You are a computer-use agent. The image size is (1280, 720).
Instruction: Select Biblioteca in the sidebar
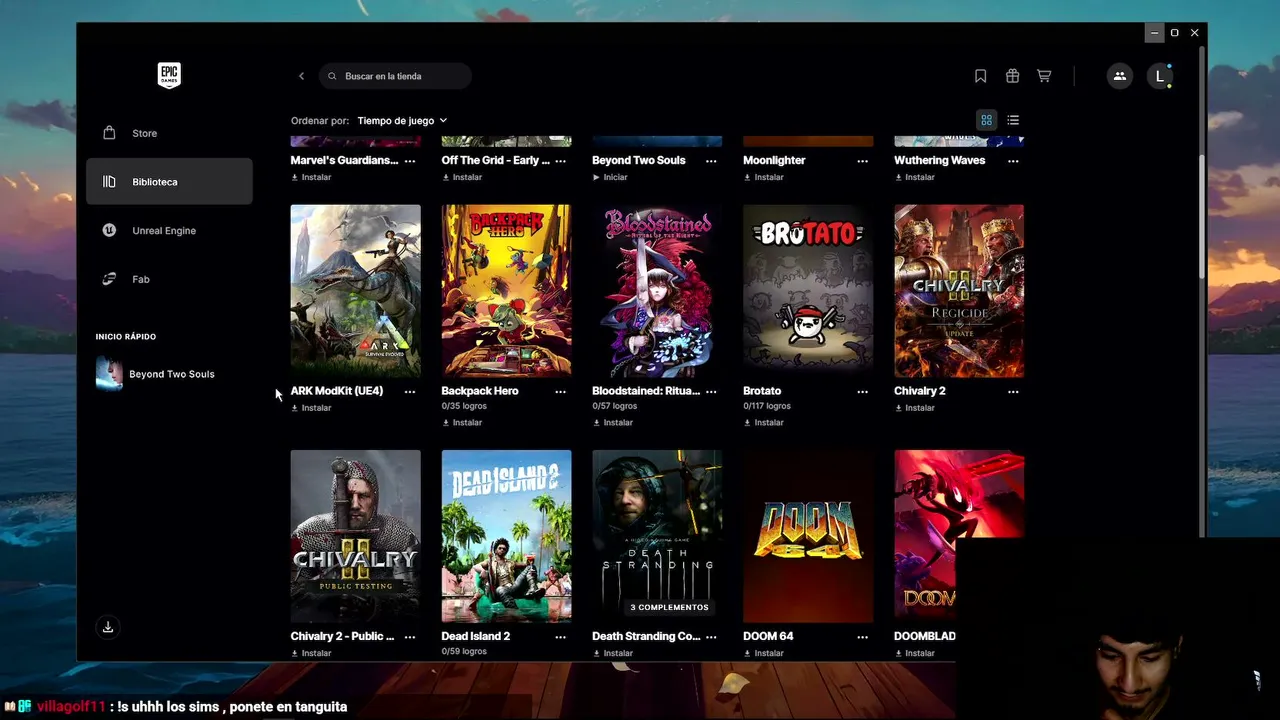pos(169,182)
